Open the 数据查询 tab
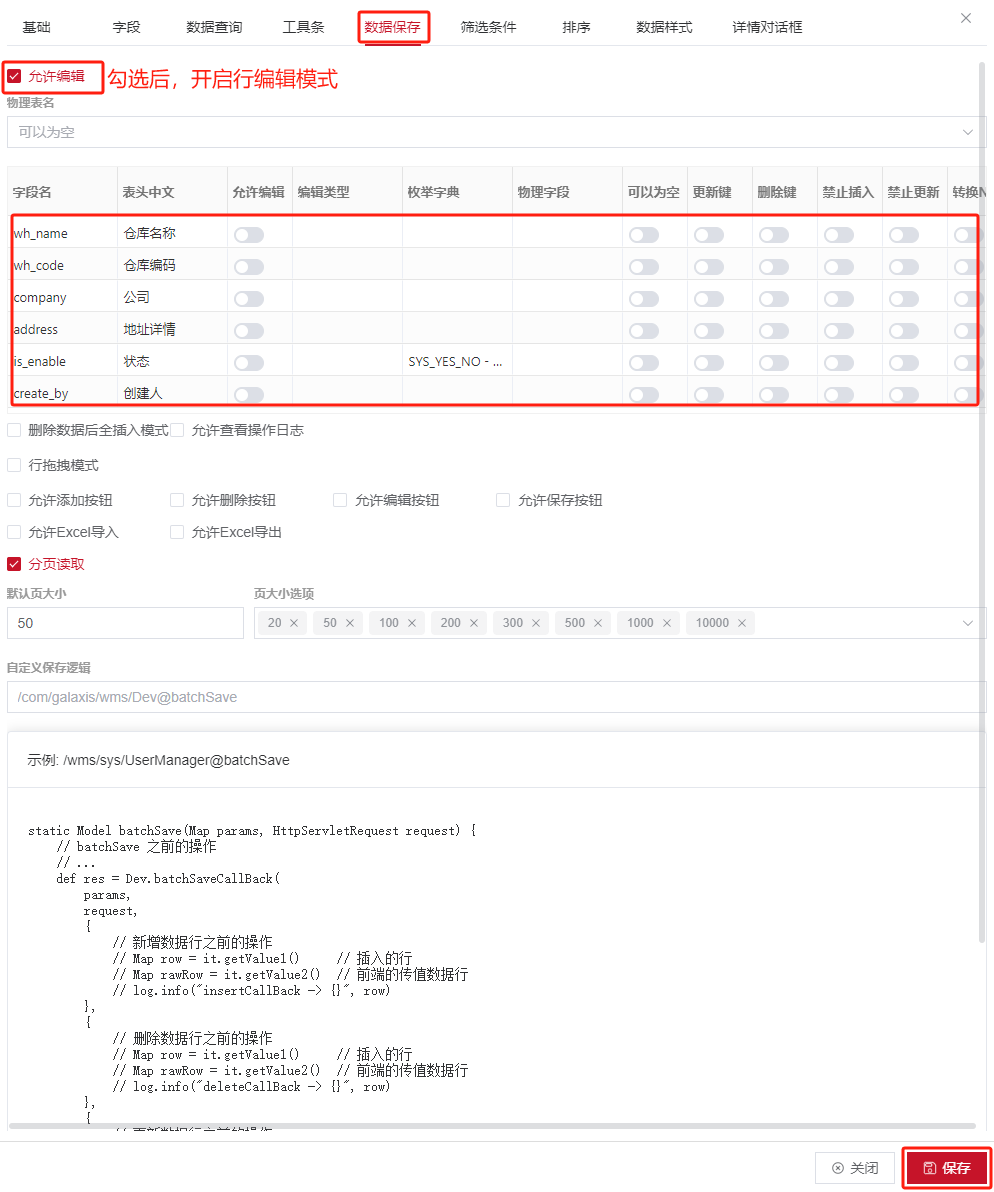994x1192 pixels. 214,27
